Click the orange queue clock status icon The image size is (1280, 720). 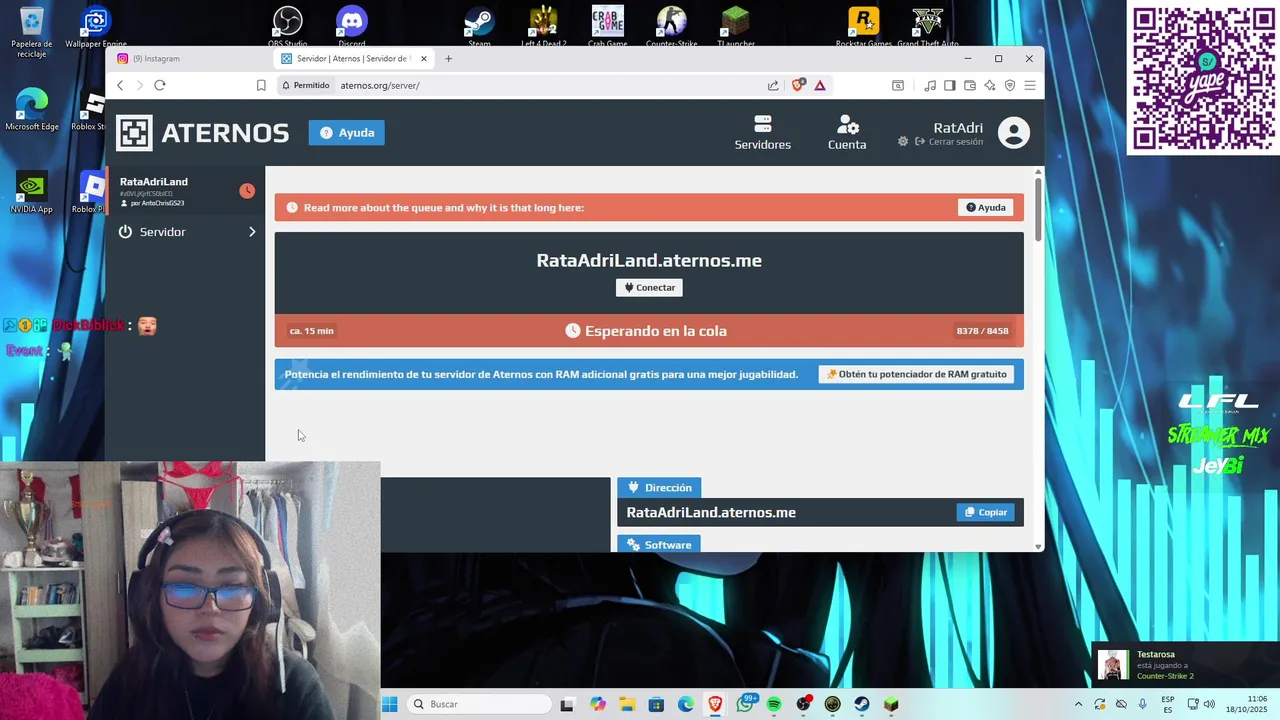247,191
